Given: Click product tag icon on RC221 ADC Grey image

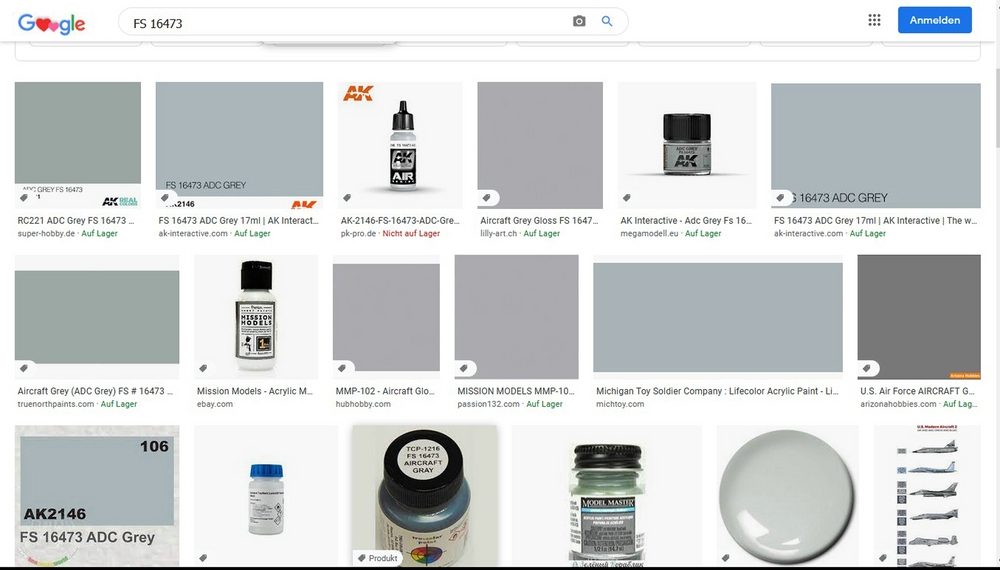Looking at the screenshot, I should (x=24, y=198).
